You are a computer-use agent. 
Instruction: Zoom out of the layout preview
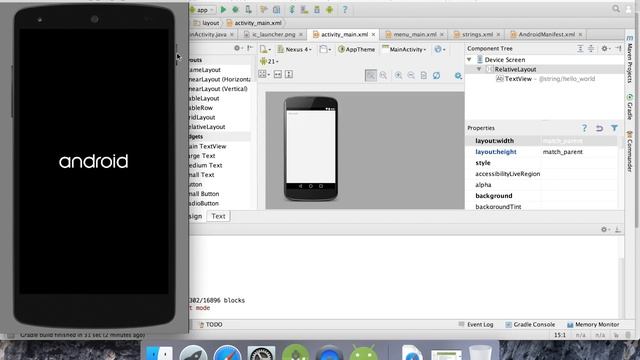click(411, 75)
